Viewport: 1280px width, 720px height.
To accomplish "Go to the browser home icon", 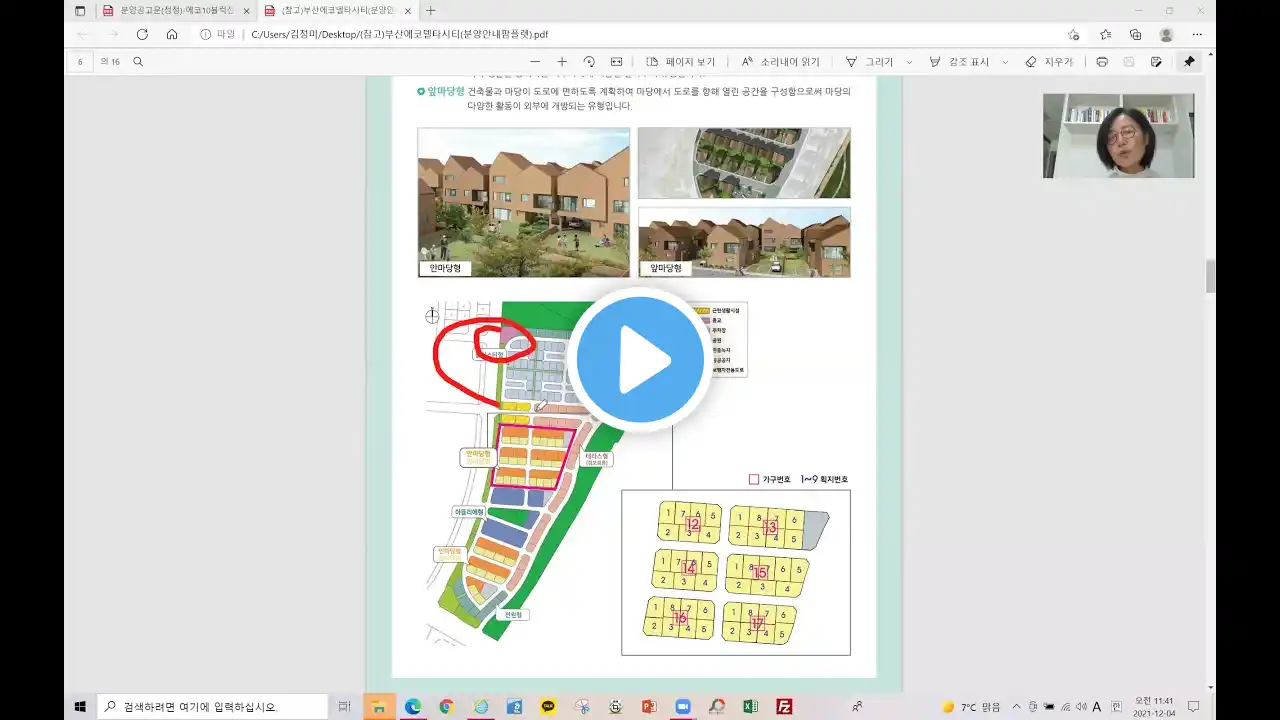I will (x=172, y=34).
